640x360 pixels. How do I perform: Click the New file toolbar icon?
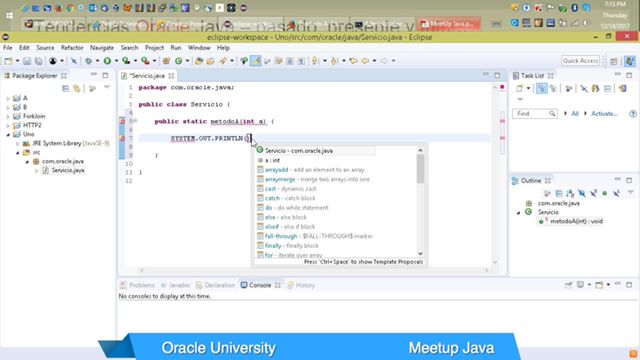point(8,61)
